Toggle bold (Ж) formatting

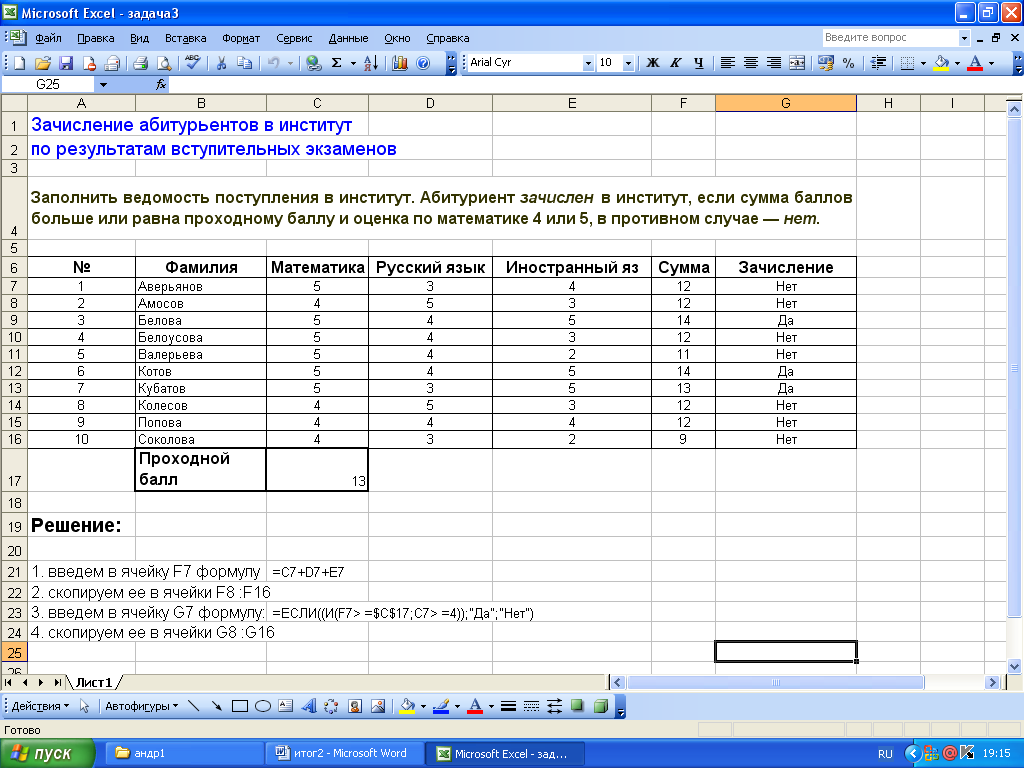click(652, 63)
